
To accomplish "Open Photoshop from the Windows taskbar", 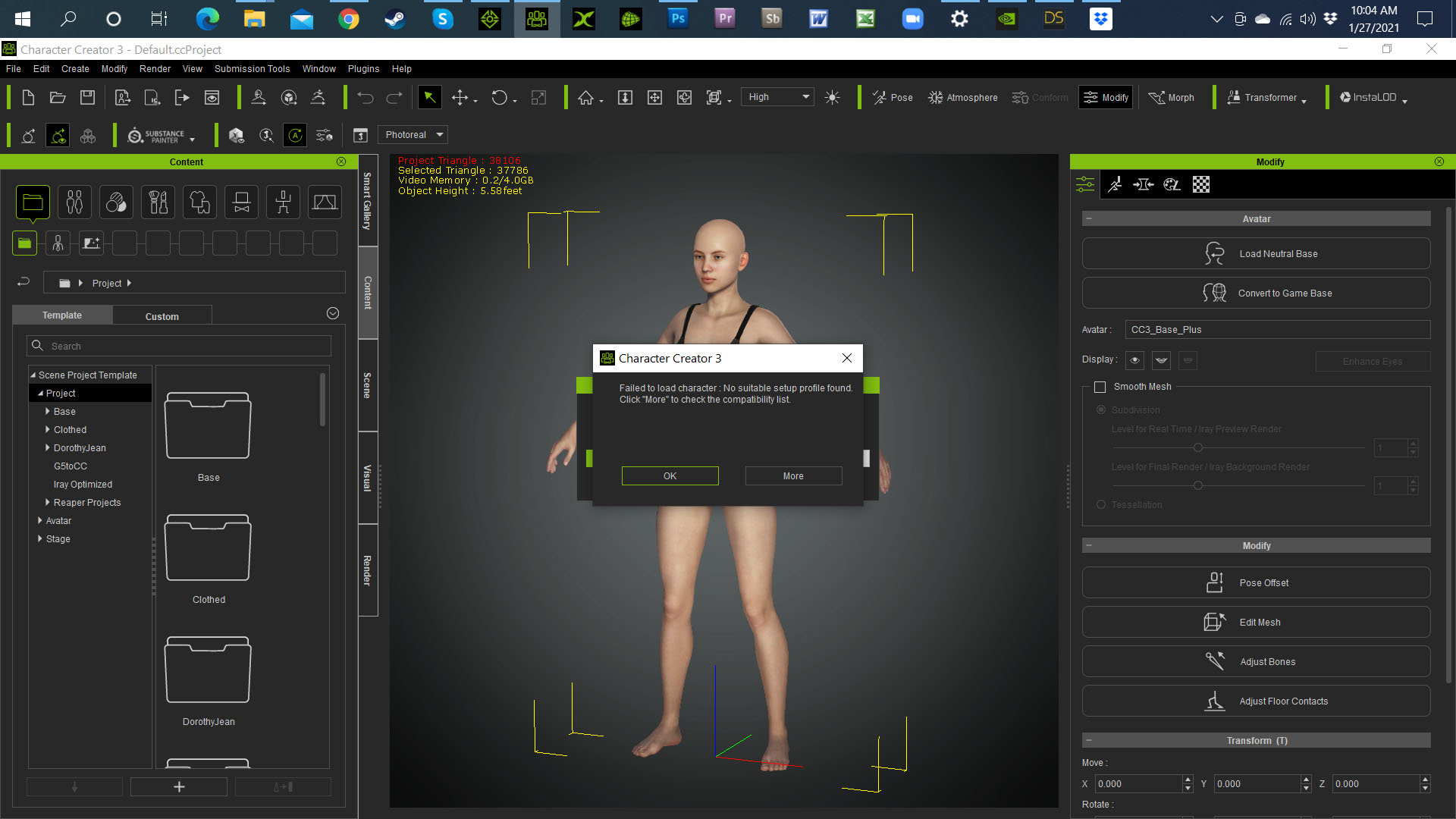I will coord(678,18).
